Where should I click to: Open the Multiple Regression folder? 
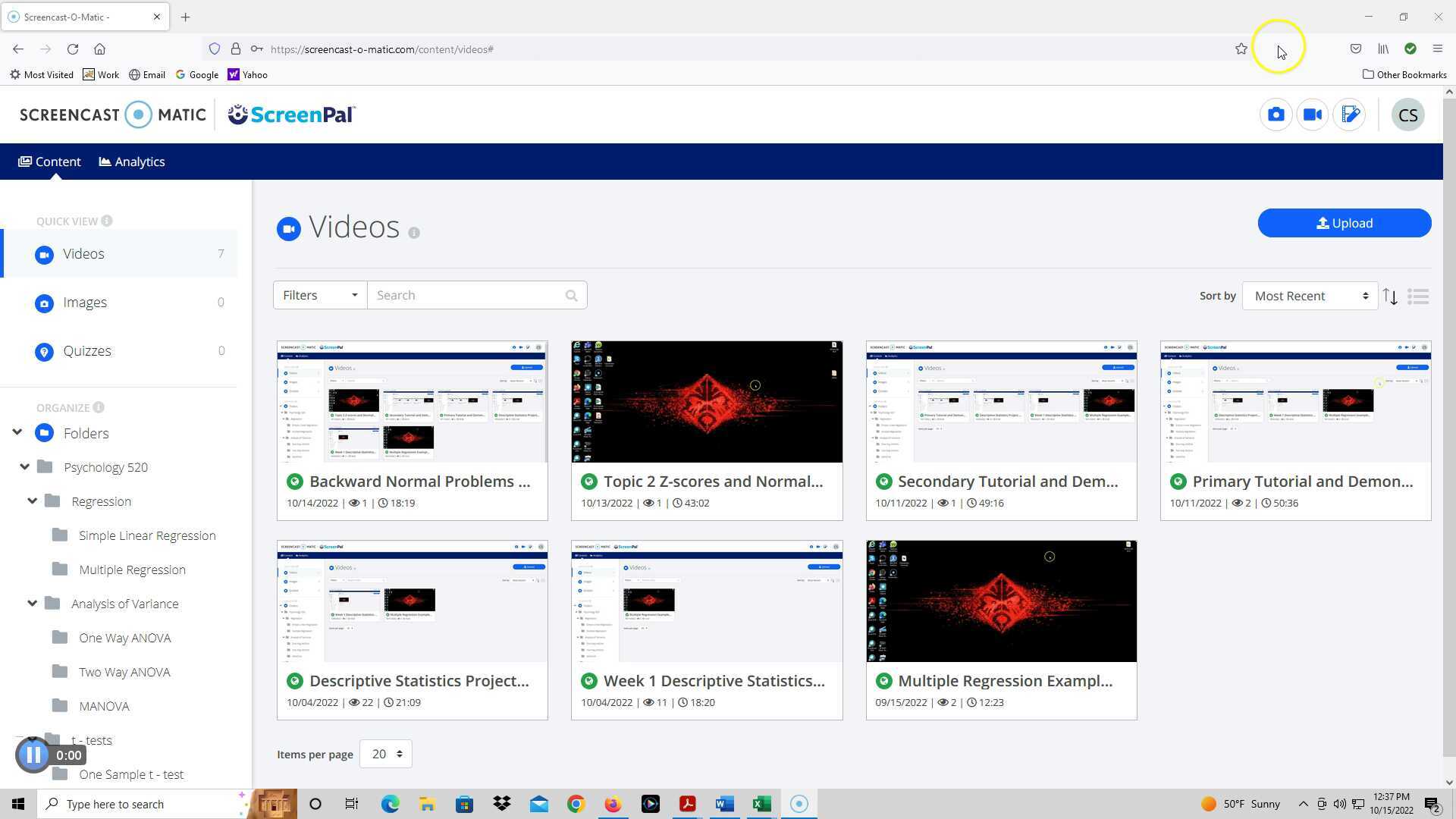click(132, 570)
